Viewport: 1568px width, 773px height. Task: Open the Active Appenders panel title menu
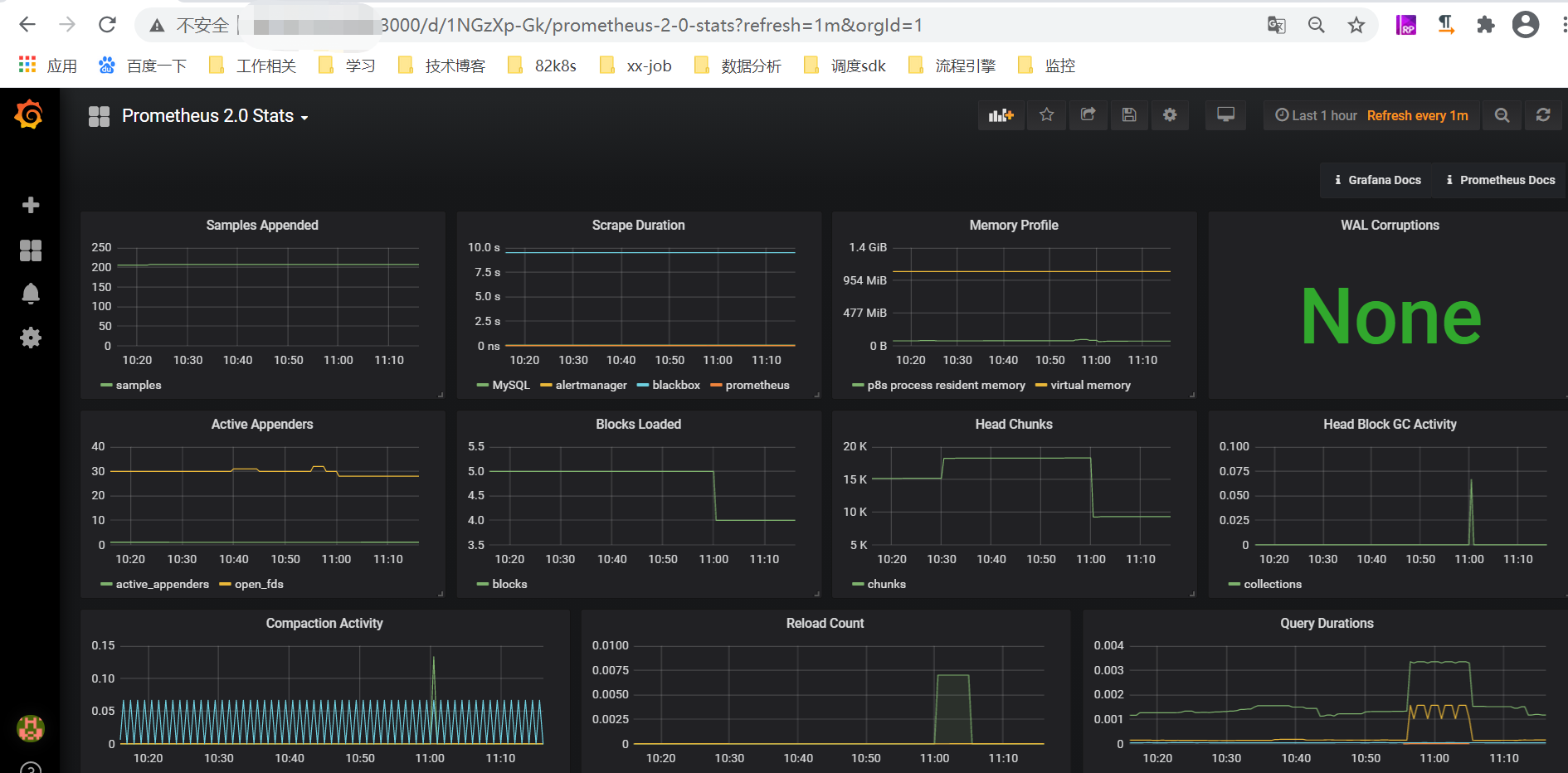[x=262, y=424]
